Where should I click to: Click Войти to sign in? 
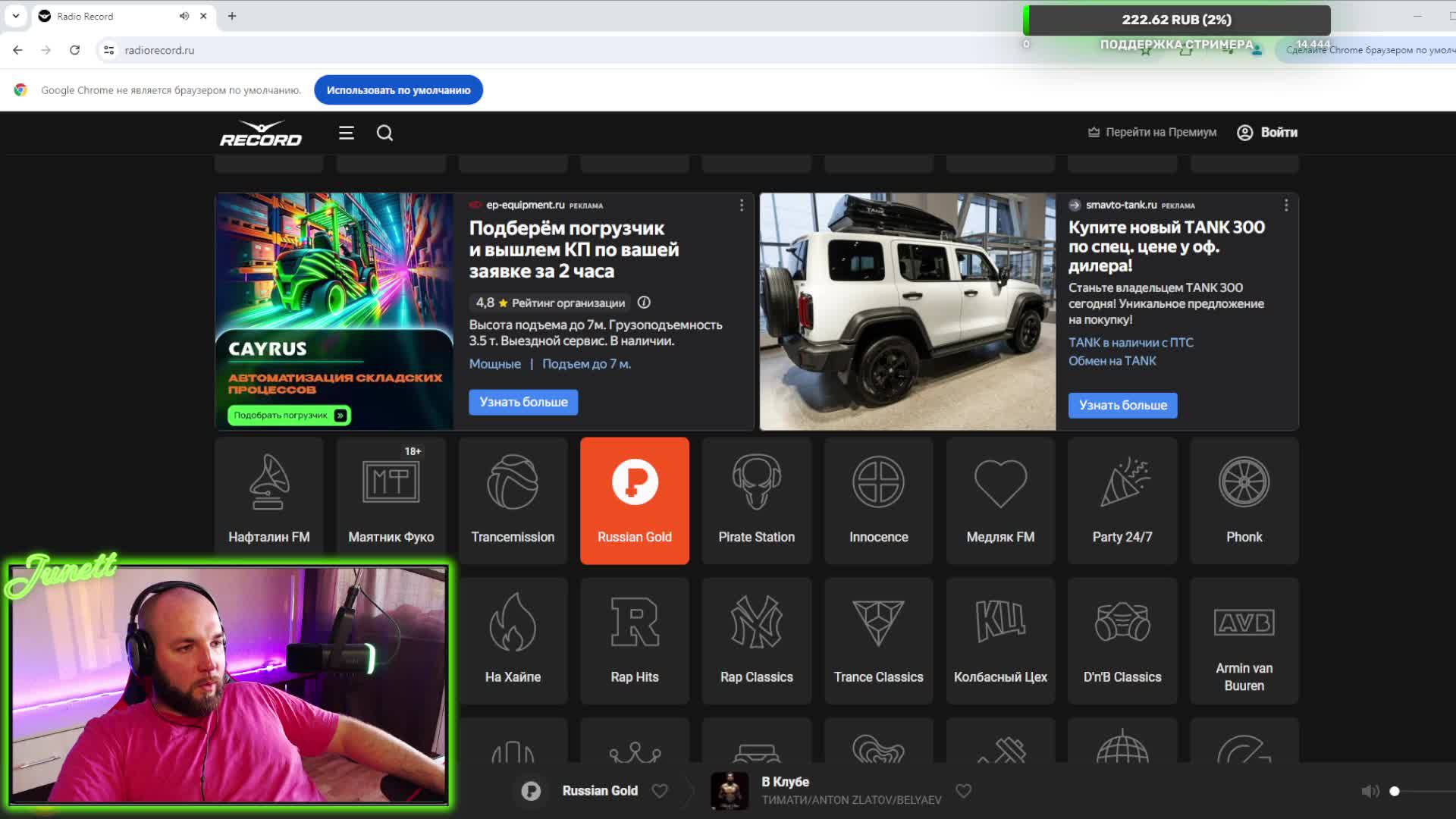click(1267, 133)
